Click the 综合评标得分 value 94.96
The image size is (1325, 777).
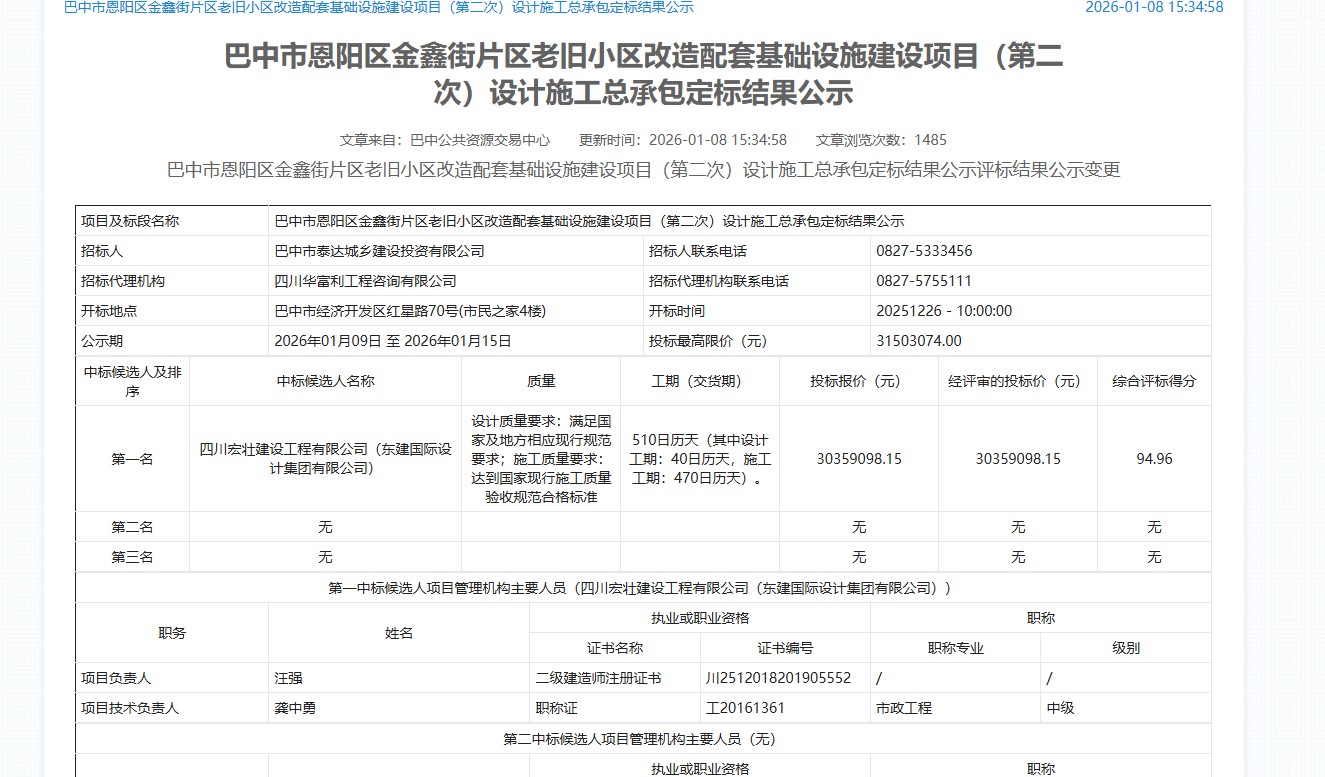[1154, 459]
